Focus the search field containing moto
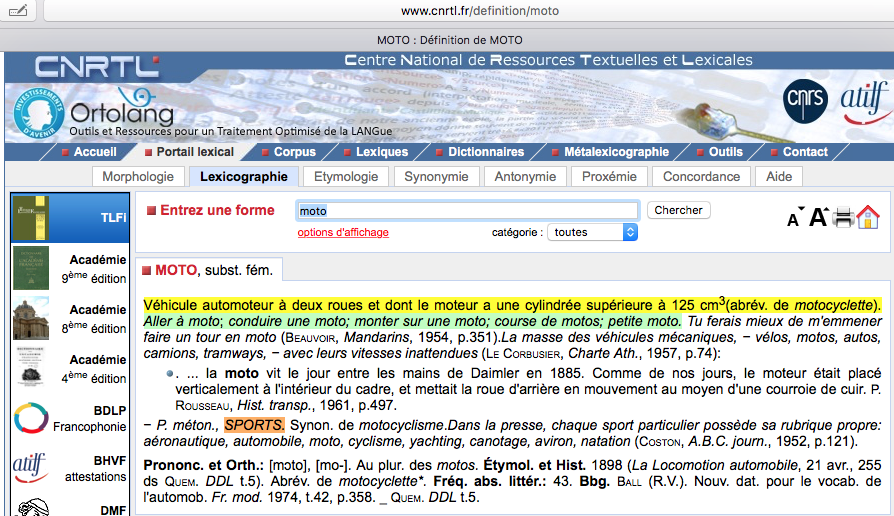 click(467, 211)
